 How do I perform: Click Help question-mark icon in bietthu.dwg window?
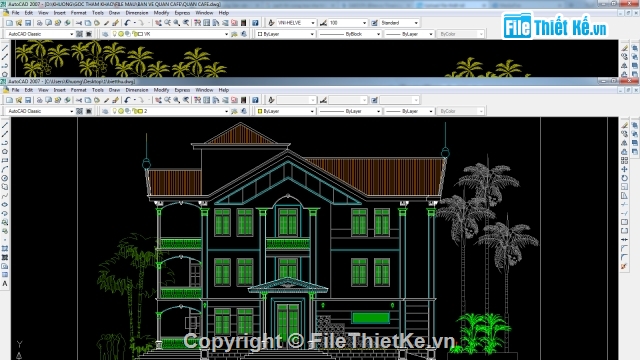[255, 100]
